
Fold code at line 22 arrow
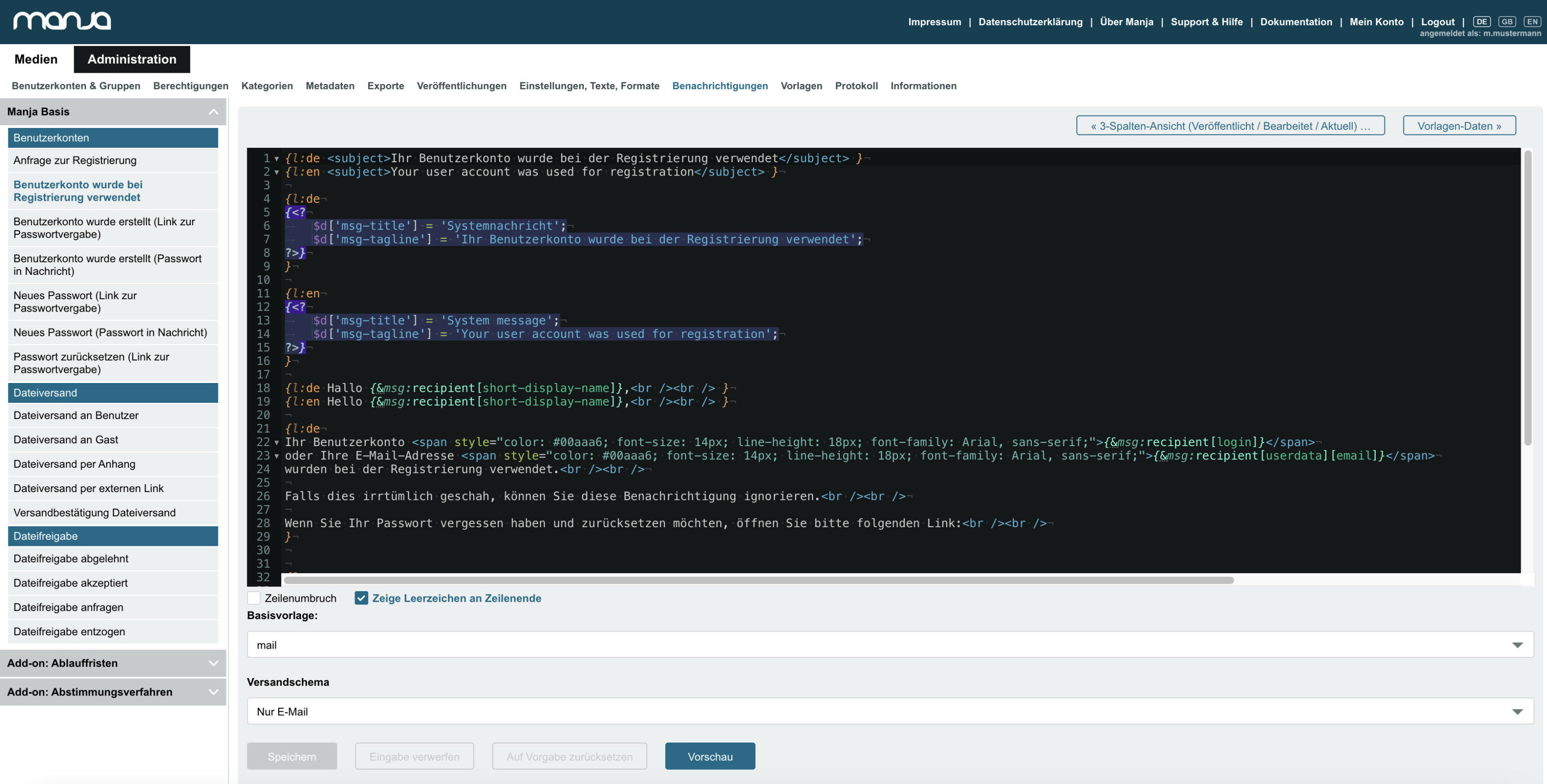click(x=277, y=442)
